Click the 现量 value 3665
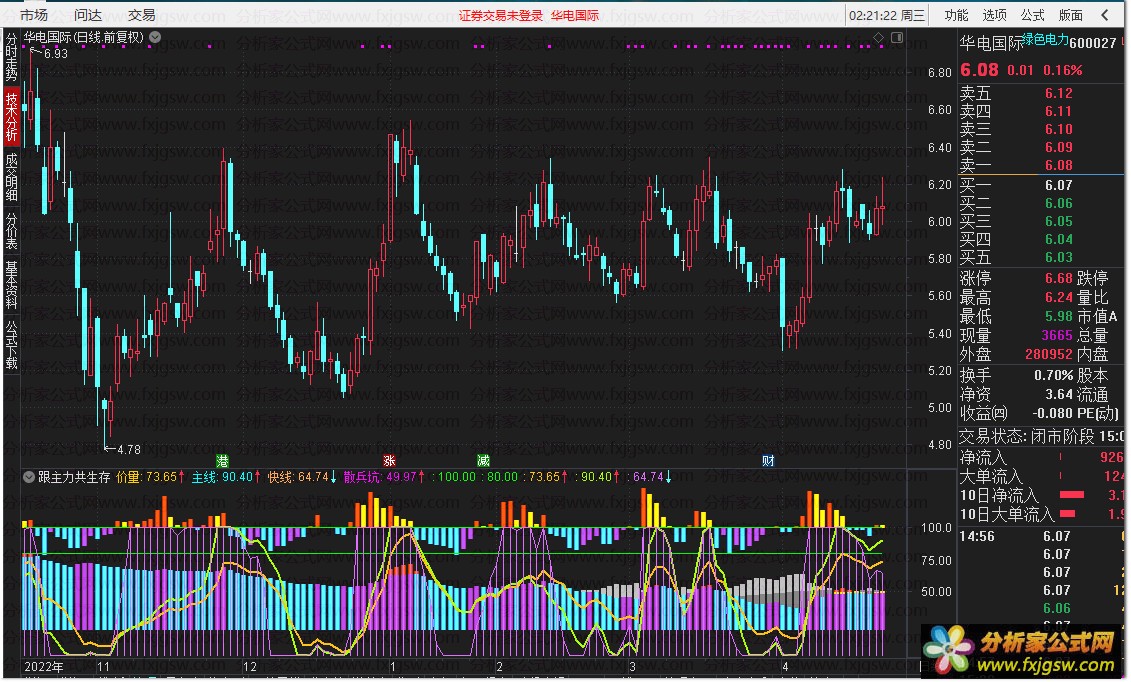Viewport: 1131px width, 682px height. (x=1057, y=335)
